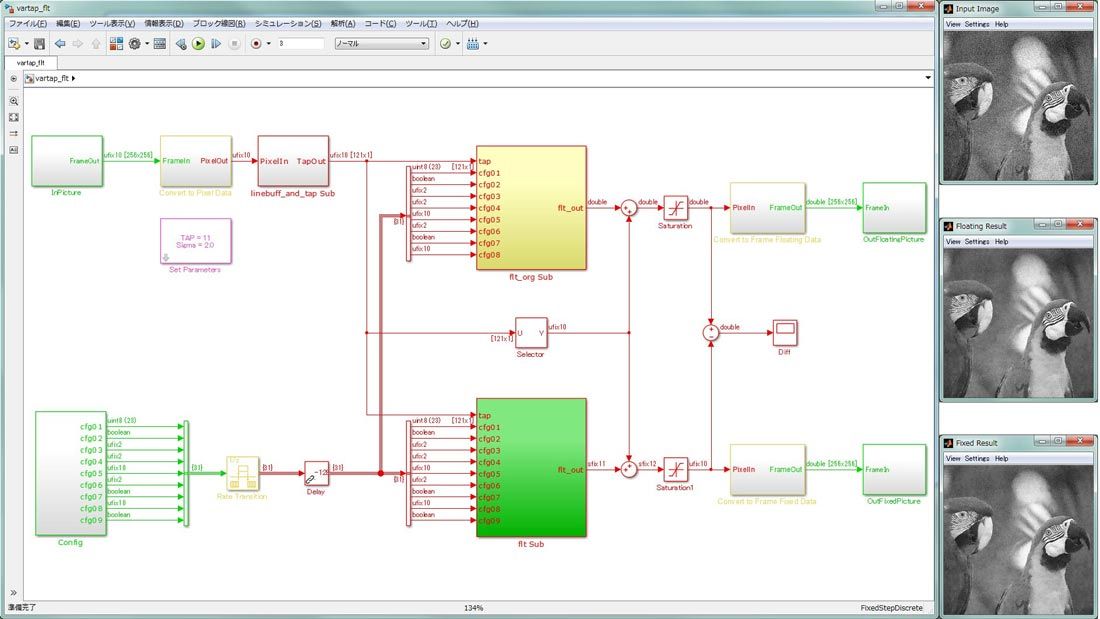Select the Diff scope block
Screen dimensions: 1100x619
(x=785, y=332)
